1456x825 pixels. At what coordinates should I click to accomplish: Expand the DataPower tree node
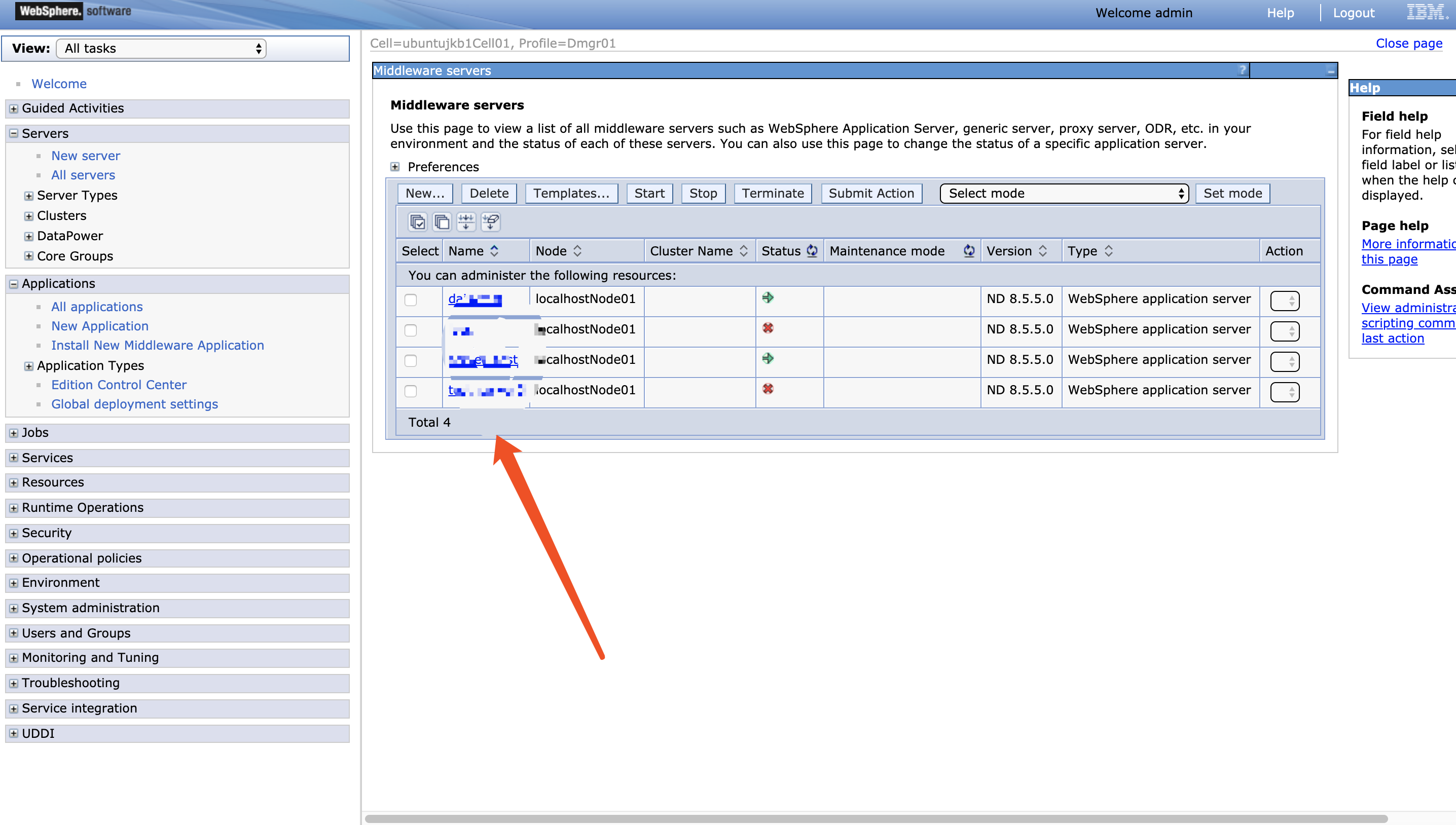(29, 237)
